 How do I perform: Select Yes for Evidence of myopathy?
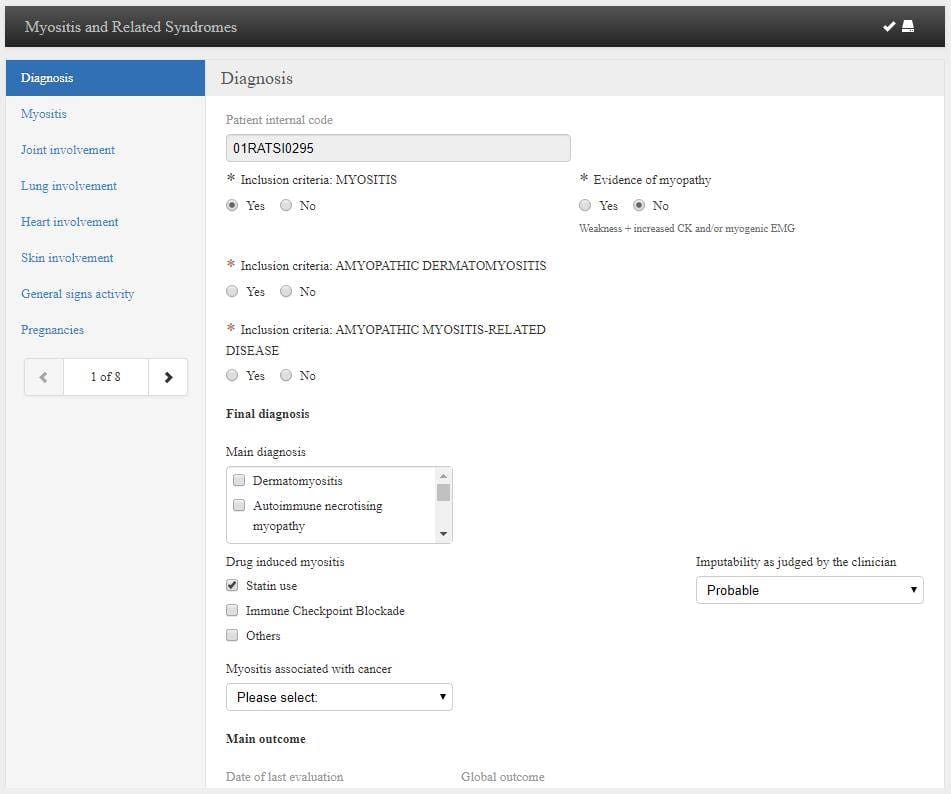tap(585, 206)
